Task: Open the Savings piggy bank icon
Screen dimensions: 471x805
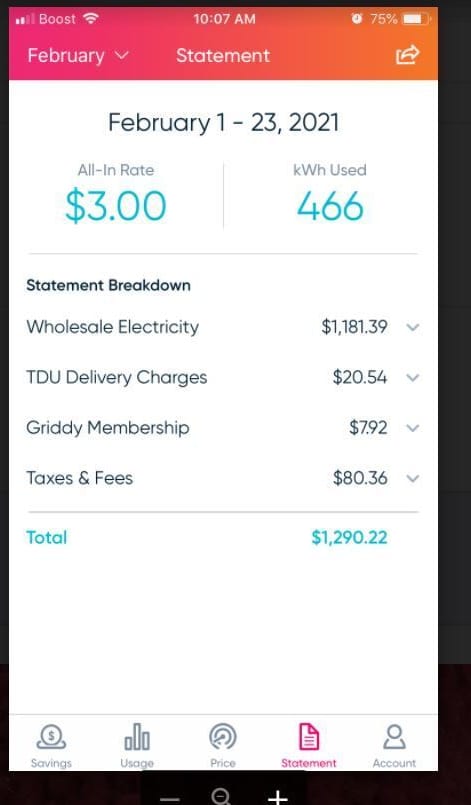Action: click(51, 737)
